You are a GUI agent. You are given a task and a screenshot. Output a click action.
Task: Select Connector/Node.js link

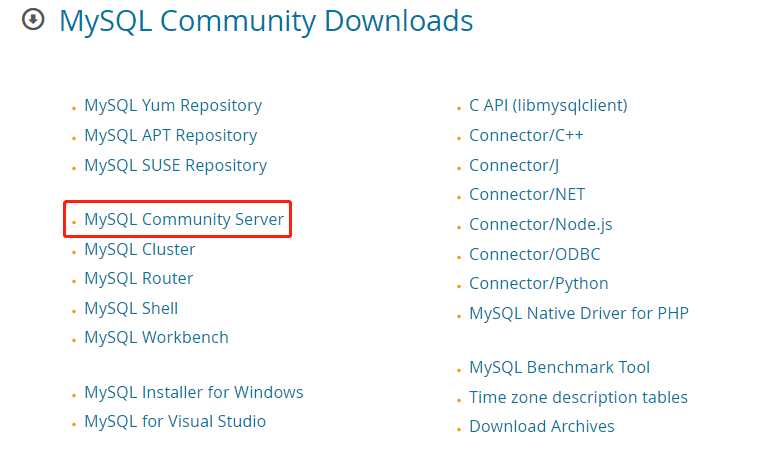pos(541,225)
